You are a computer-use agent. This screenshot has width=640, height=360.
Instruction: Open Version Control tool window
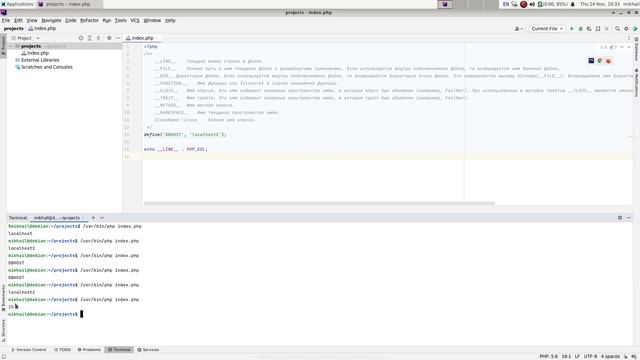coord(29,350)
